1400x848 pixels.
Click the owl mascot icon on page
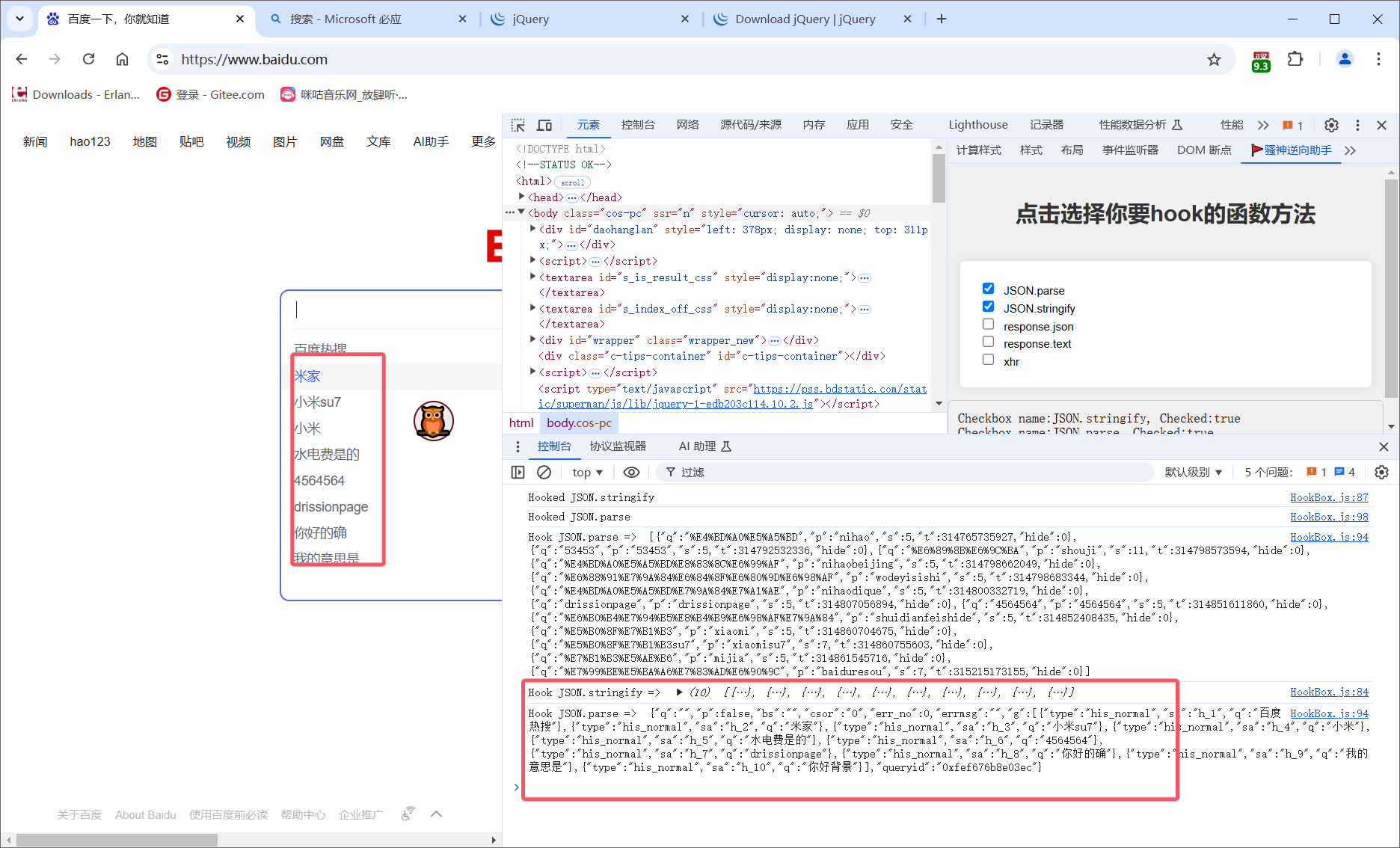click(434, 421)
